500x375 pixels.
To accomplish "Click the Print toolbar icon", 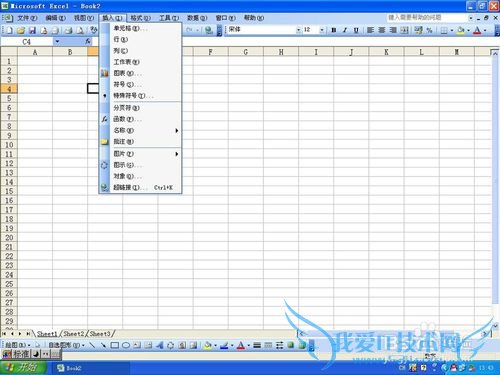I will (x=68, y=30).
